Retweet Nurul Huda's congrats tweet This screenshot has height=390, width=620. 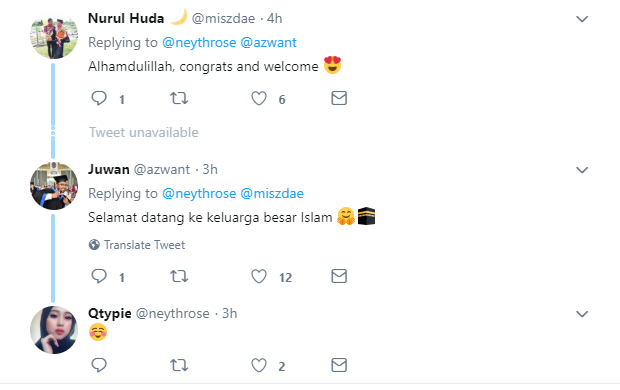179,98
